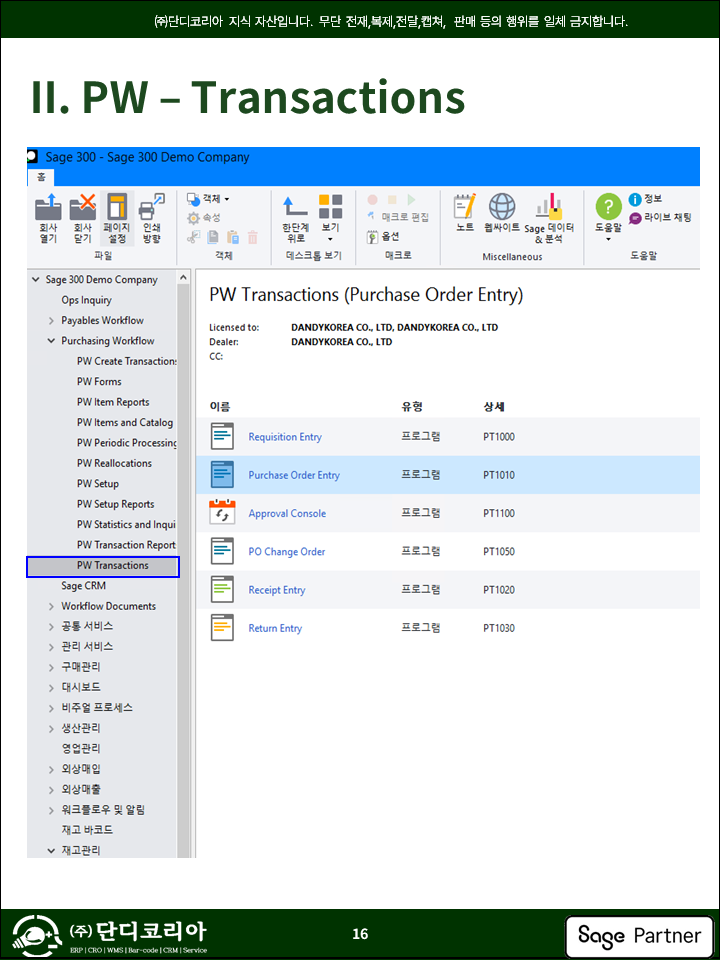Open PO Change Order link
This screenshot has width=720, height=960.
[x=287, y=552]
